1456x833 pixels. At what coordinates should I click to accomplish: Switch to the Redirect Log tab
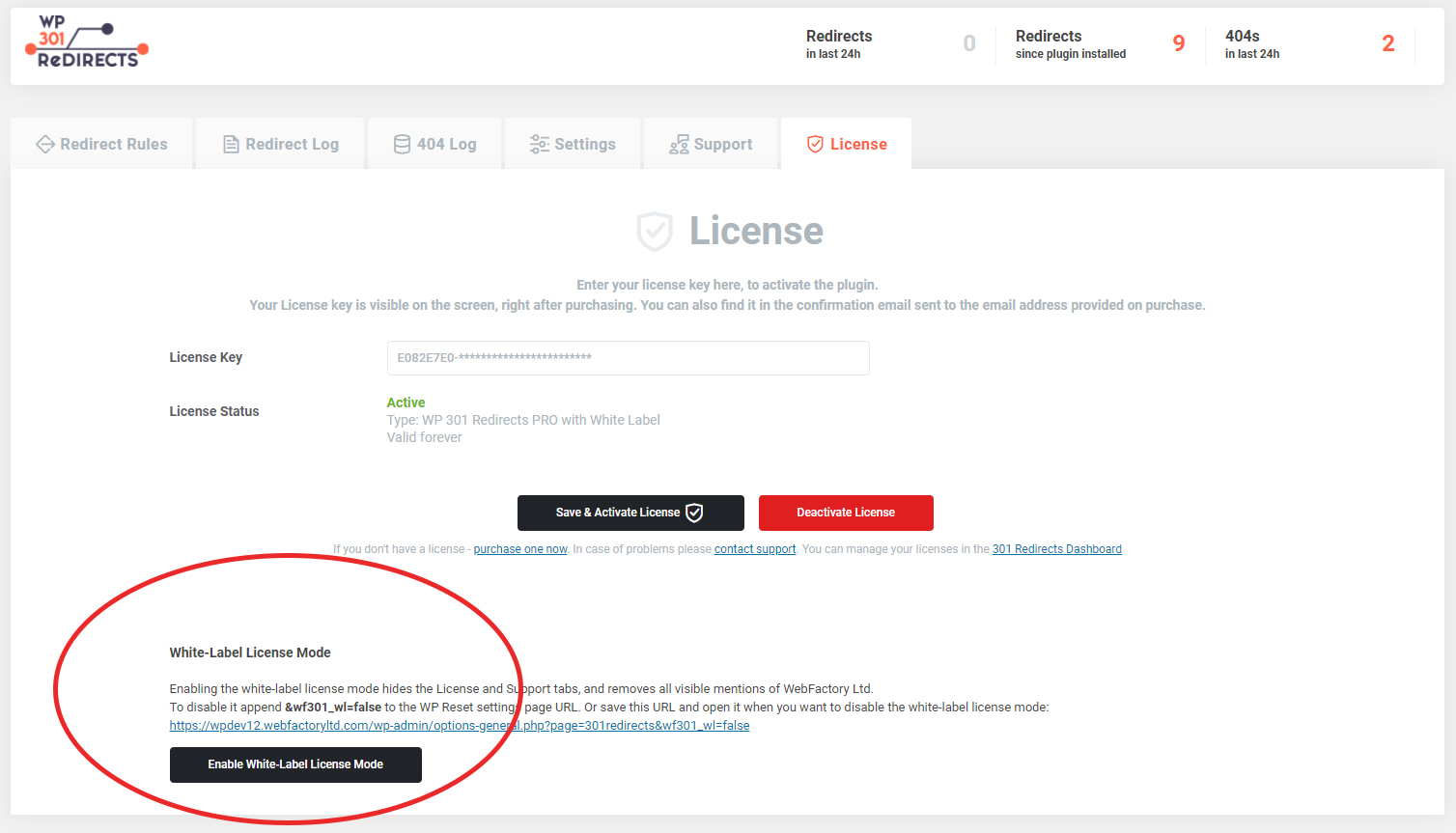point(280,144)
